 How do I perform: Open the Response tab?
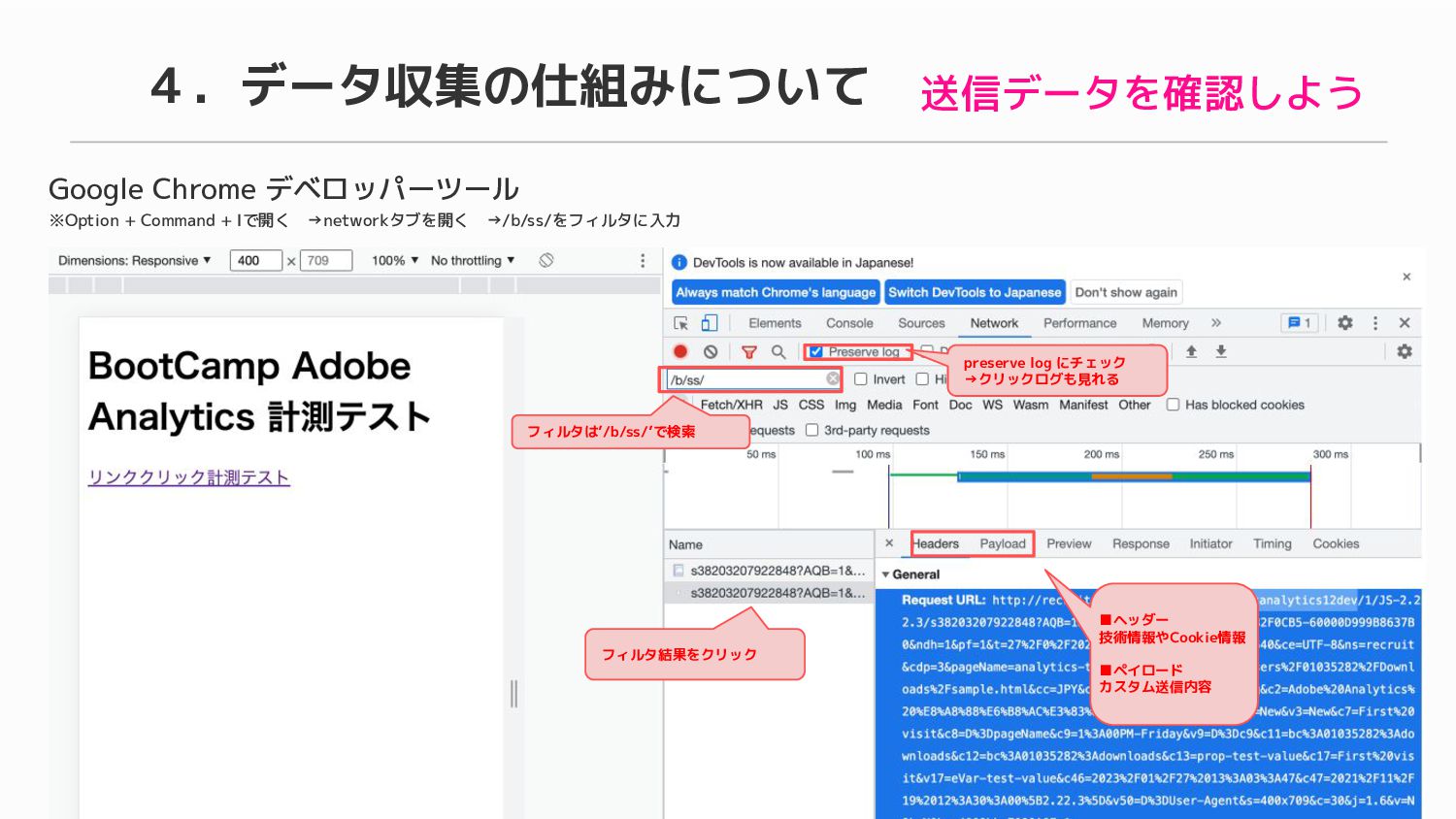tap(1141, 543)
